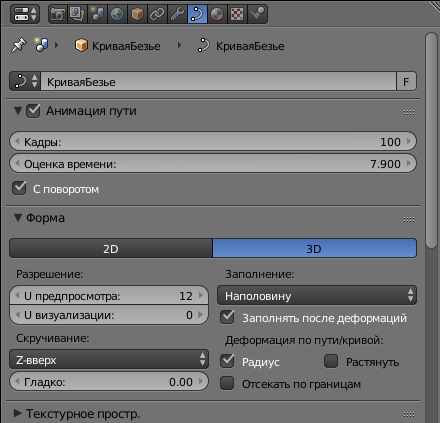
Task: Open the Material properties tab (sphere icon)
Action: (x=217, y=14)
